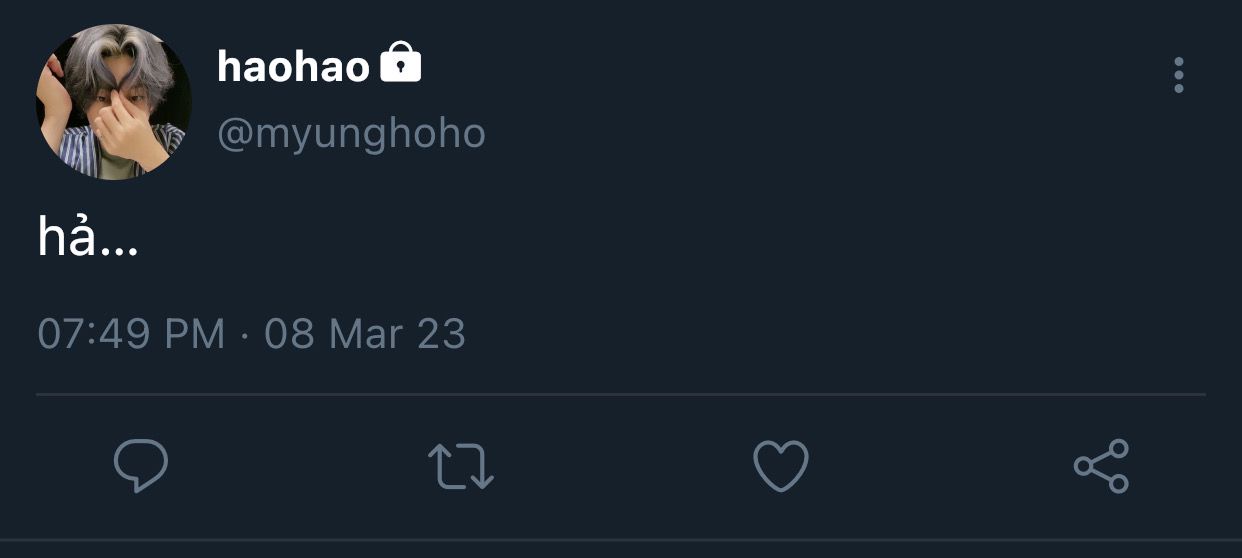The width and height of the screenshot is (1242, 558).
Task: Click the divider line under the timestamp
Action: tap(620, 395)
